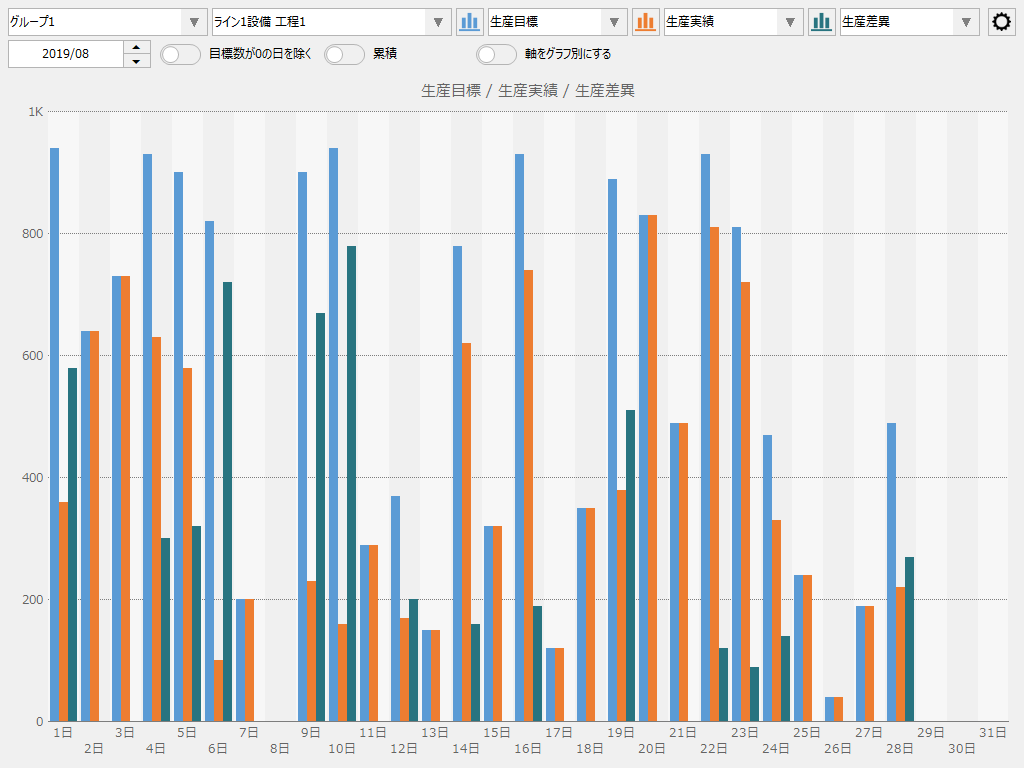Click the blue bar chart icon beside 生産目標
Screen dimensions: 1024x768
click(470, 21)
